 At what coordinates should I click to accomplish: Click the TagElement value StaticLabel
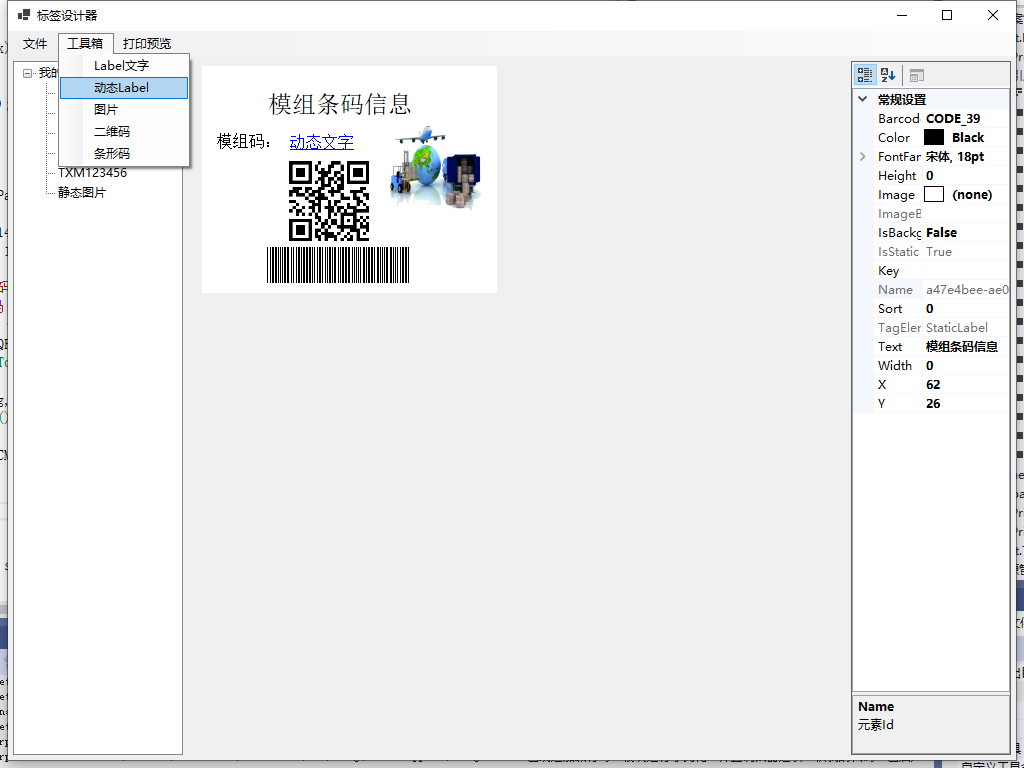966,328
